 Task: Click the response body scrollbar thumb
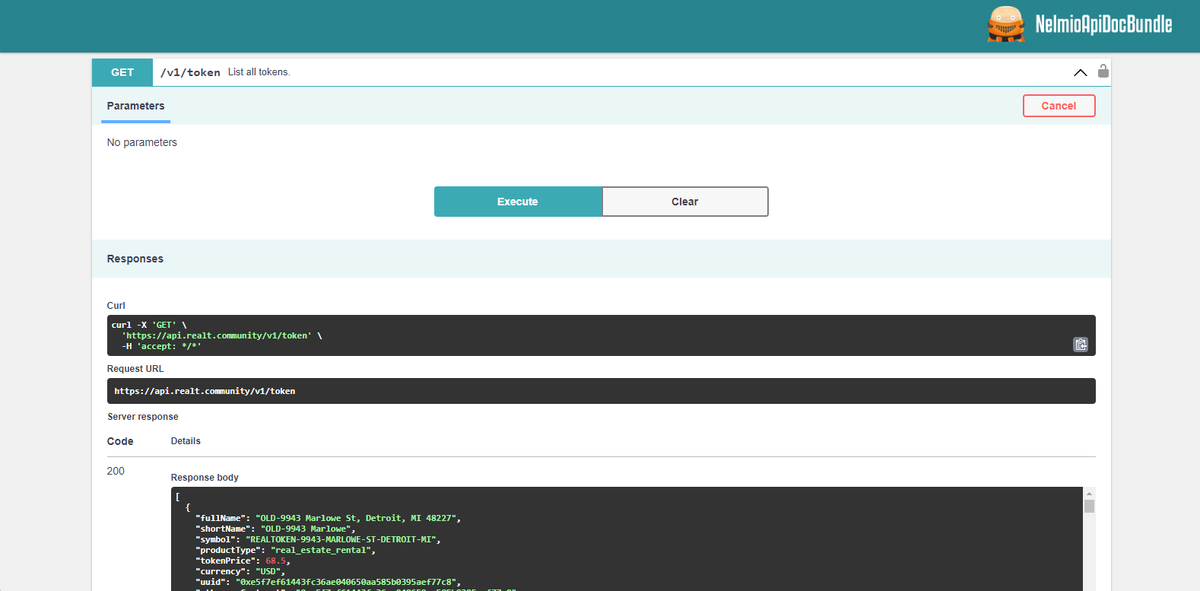coord(1089,506)
